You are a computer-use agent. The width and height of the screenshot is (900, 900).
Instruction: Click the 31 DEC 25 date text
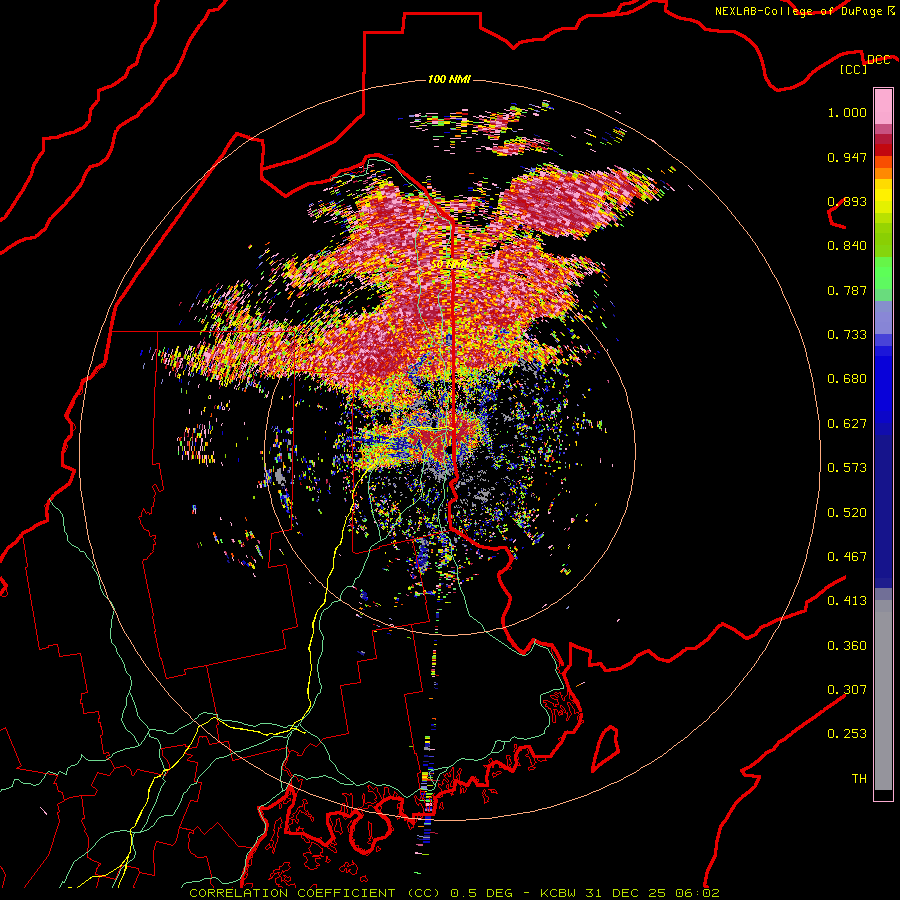pos(626,893)
